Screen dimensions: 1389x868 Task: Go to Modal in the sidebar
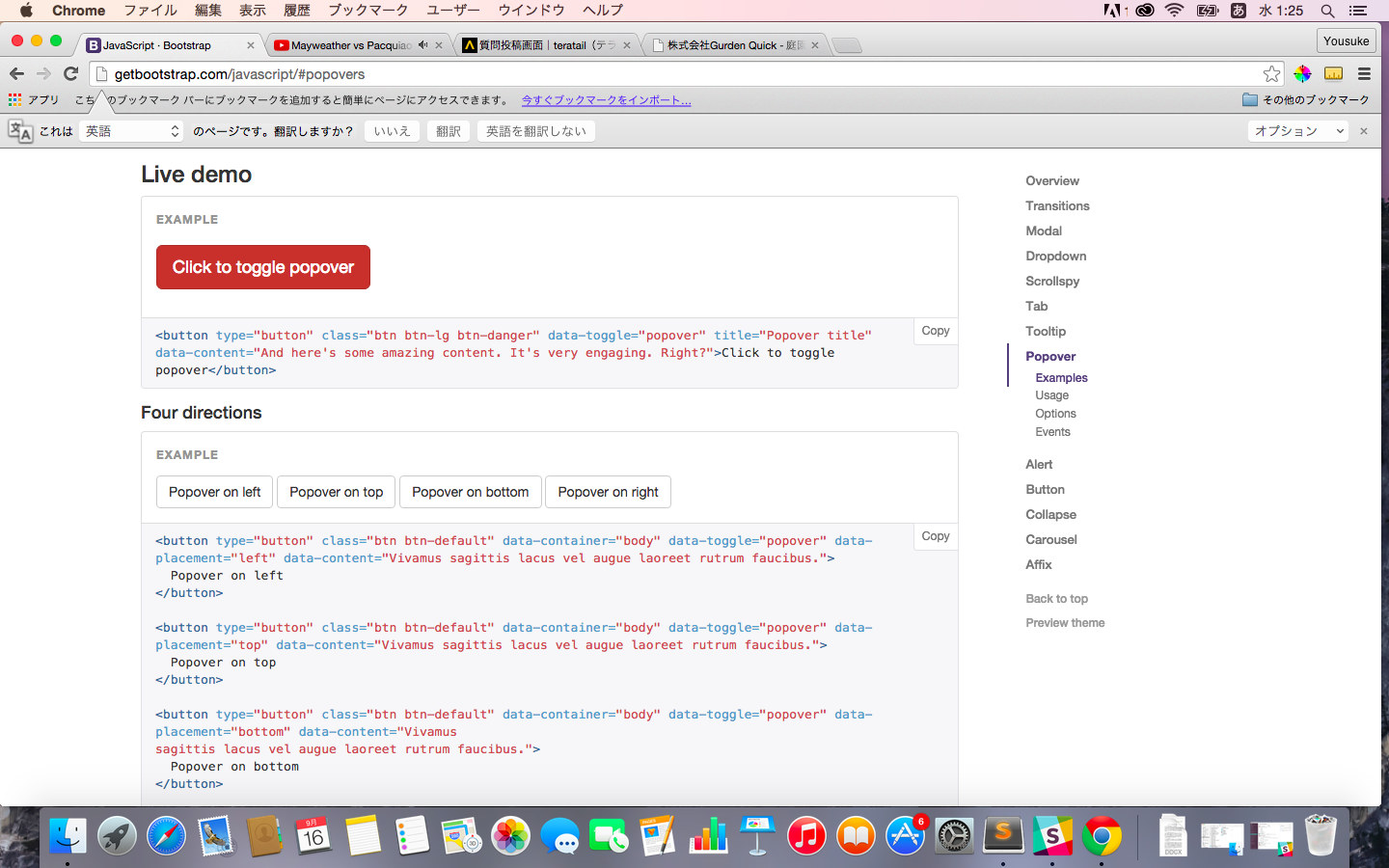tap(1044, 231)
